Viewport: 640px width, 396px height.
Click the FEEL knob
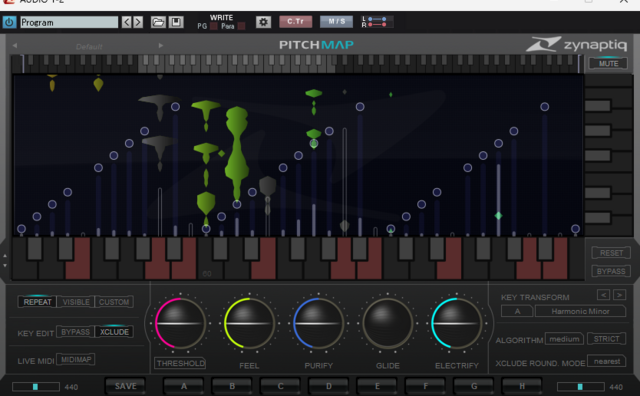(x=249, y=323)
